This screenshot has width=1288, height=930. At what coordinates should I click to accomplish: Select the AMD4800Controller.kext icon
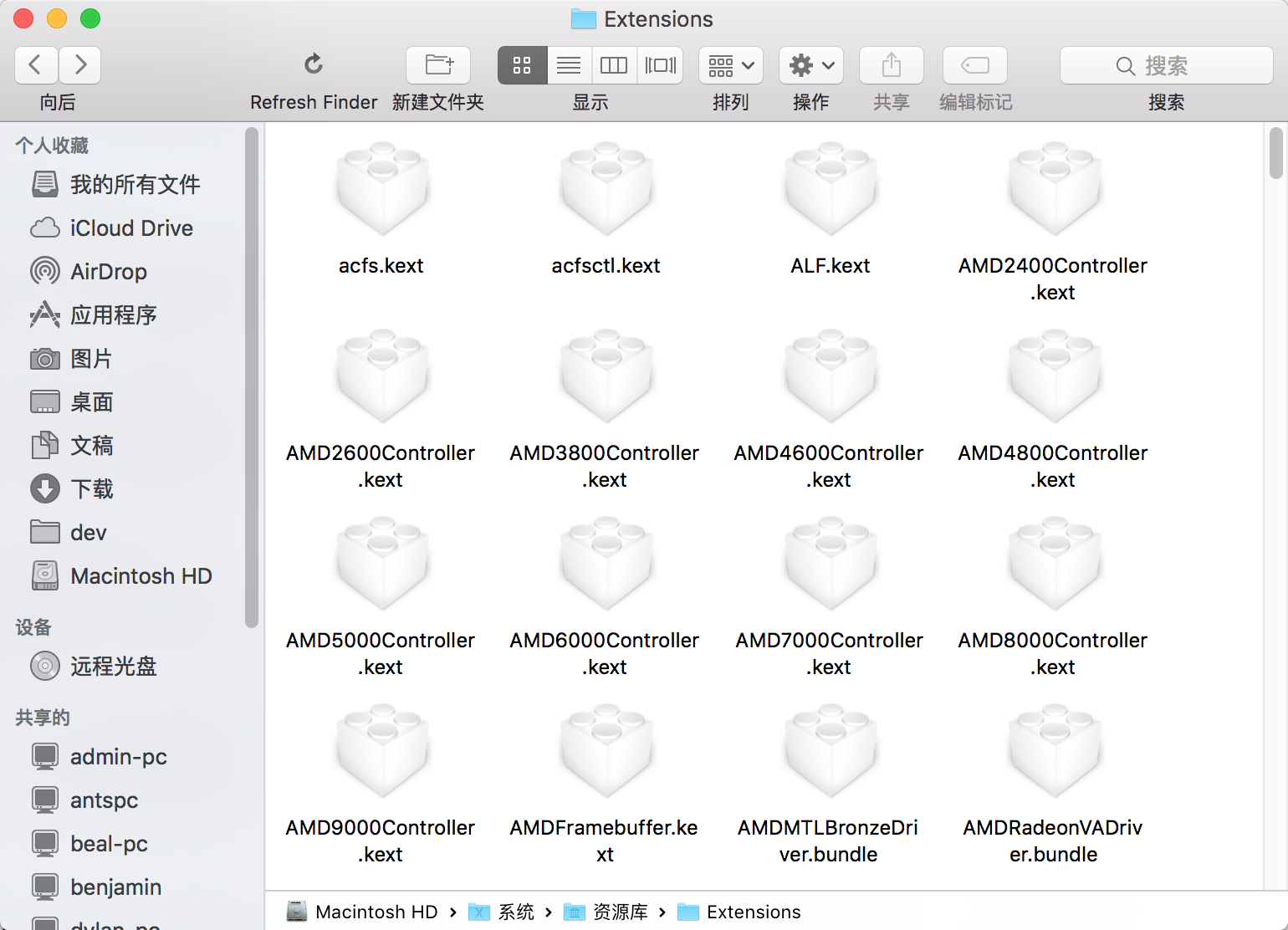[x=1055, y=376]
